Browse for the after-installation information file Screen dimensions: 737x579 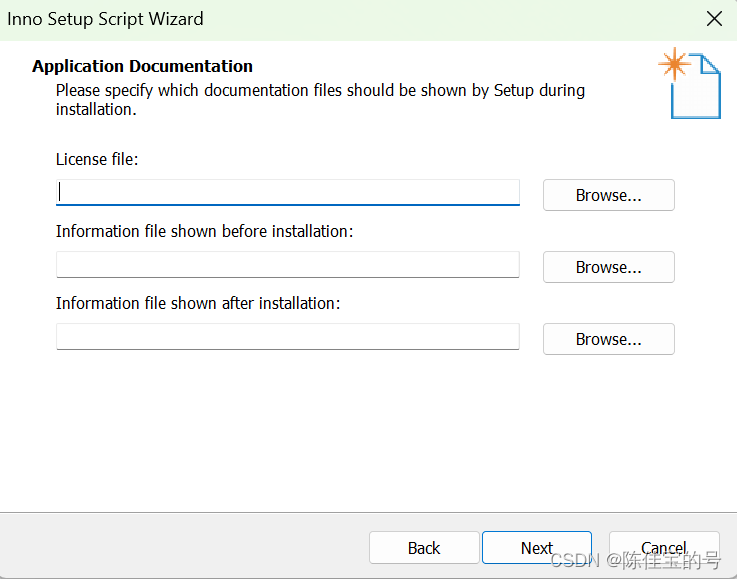(x=609, y=339)
